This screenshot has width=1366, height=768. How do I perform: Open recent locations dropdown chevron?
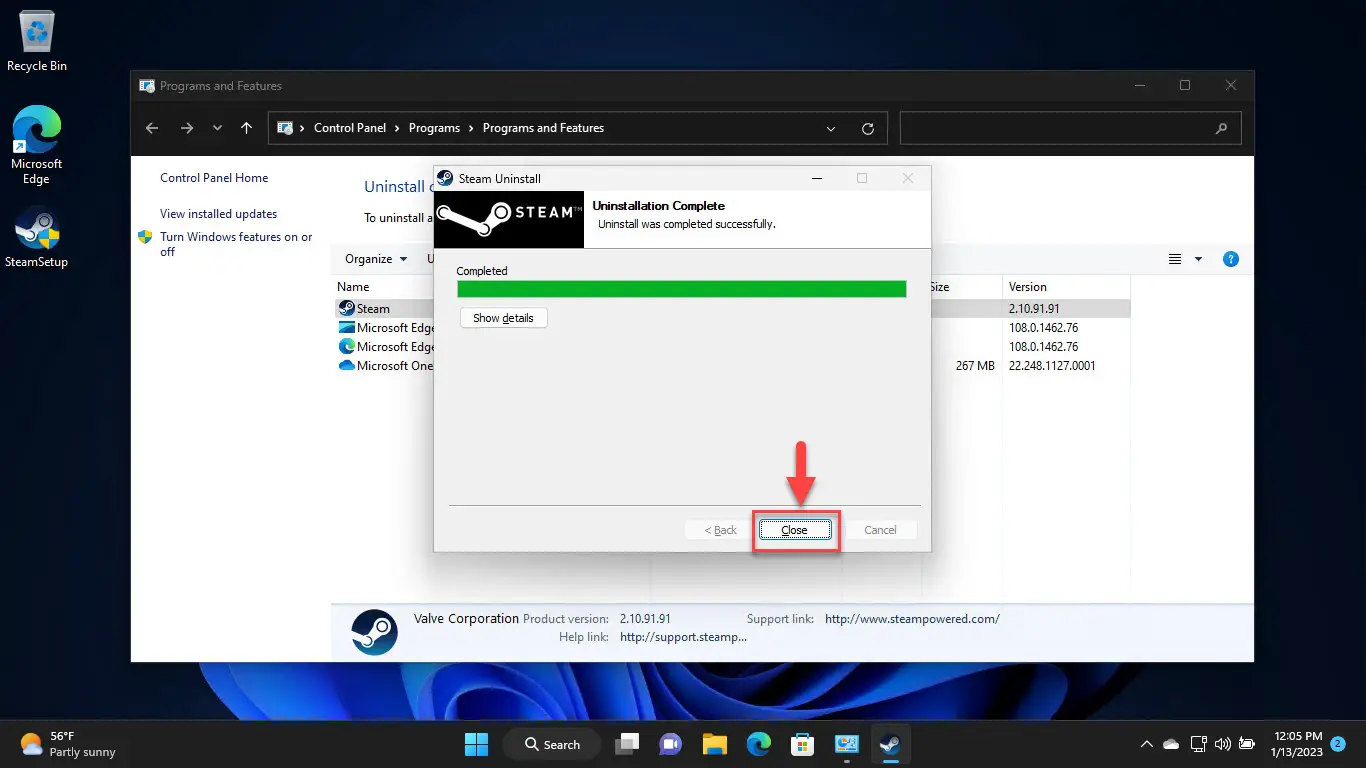[x=217, y=128]
